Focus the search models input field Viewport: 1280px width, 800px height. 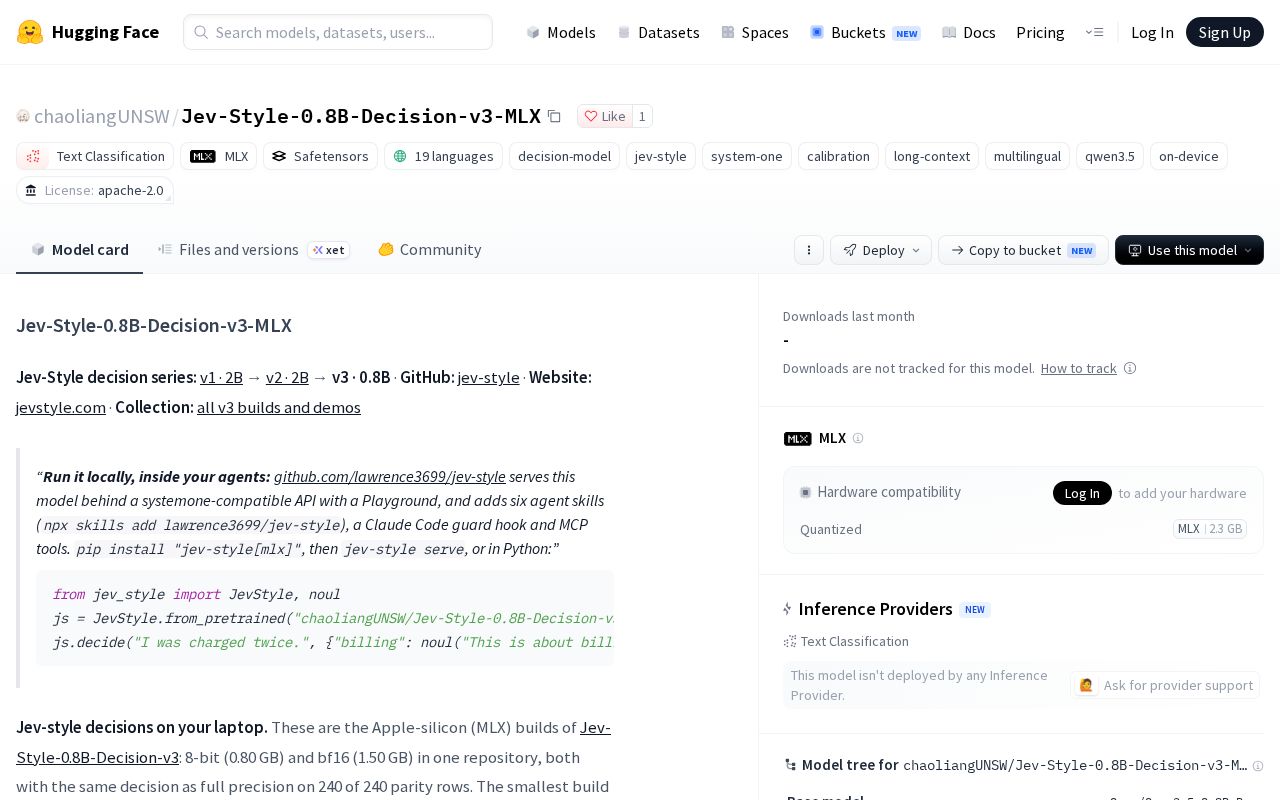click(x=338, y=32)
